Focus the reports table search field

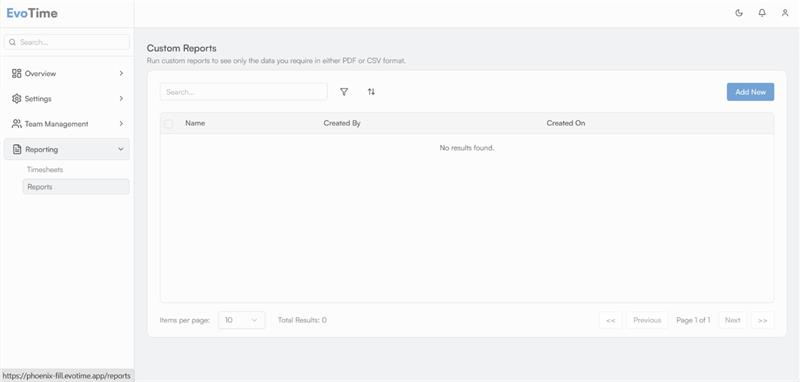(243, 92)
